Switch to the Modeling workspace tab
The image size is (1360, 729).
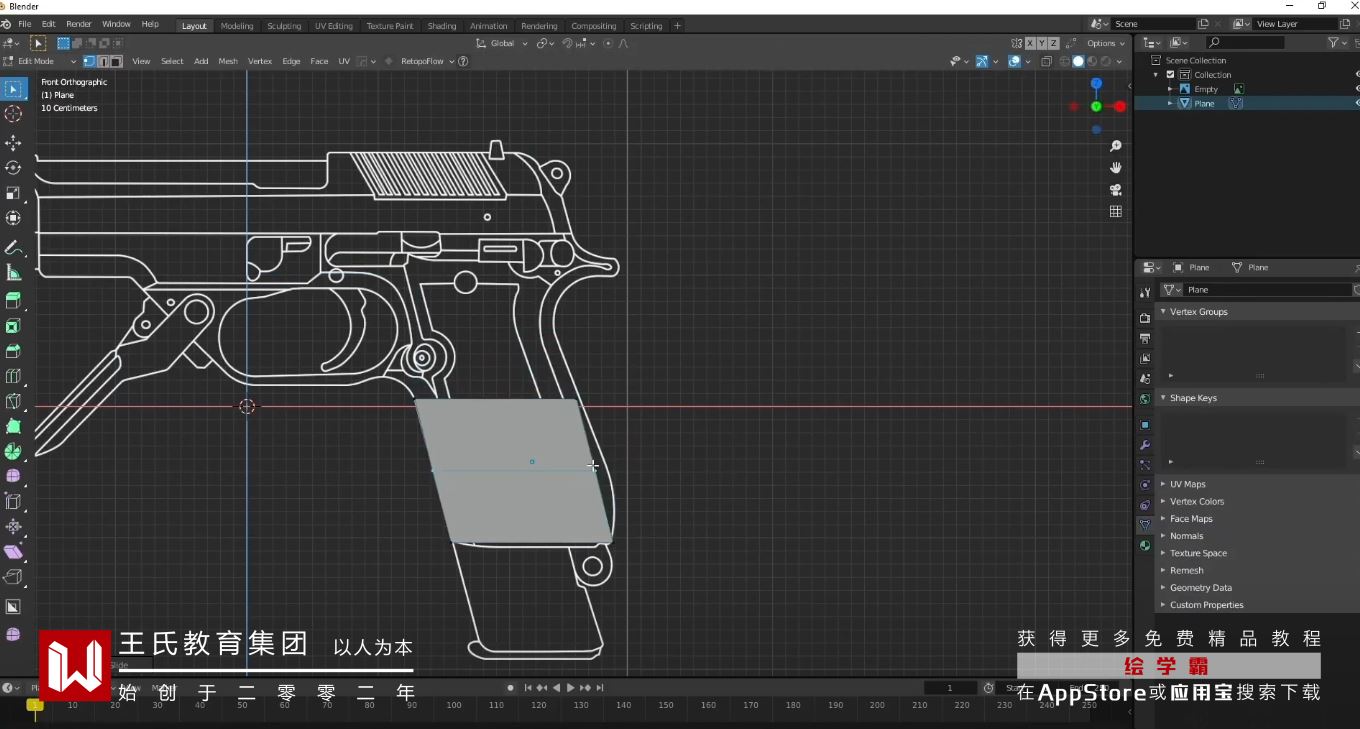[237, 26]
